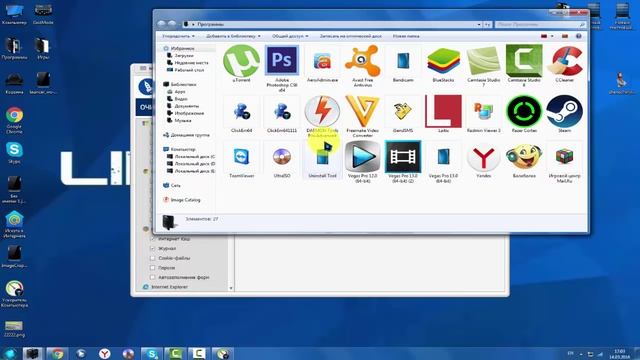Select the DAEMON Tools shortcut icon
The image size is (640, 360).
(x=322, y=111)
